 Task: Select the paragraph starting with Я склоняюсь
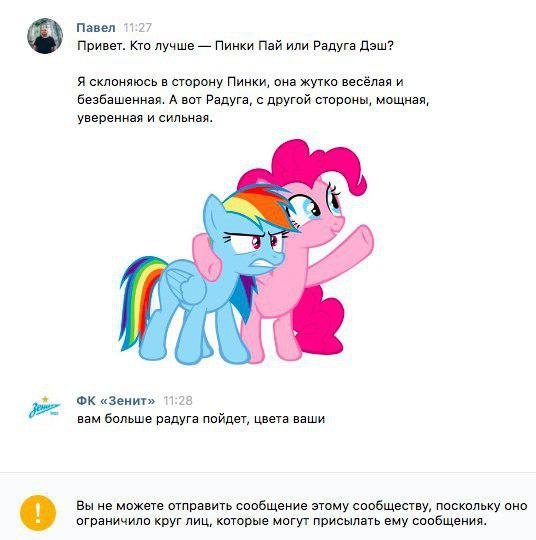click(253, 100)
